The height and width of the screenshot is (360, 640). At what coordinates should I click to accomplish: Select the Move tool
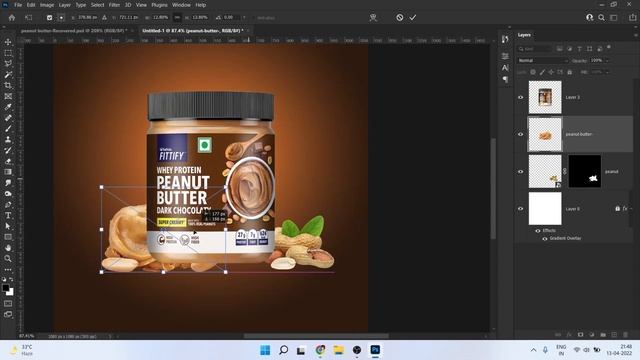click(x=8, y=42)
